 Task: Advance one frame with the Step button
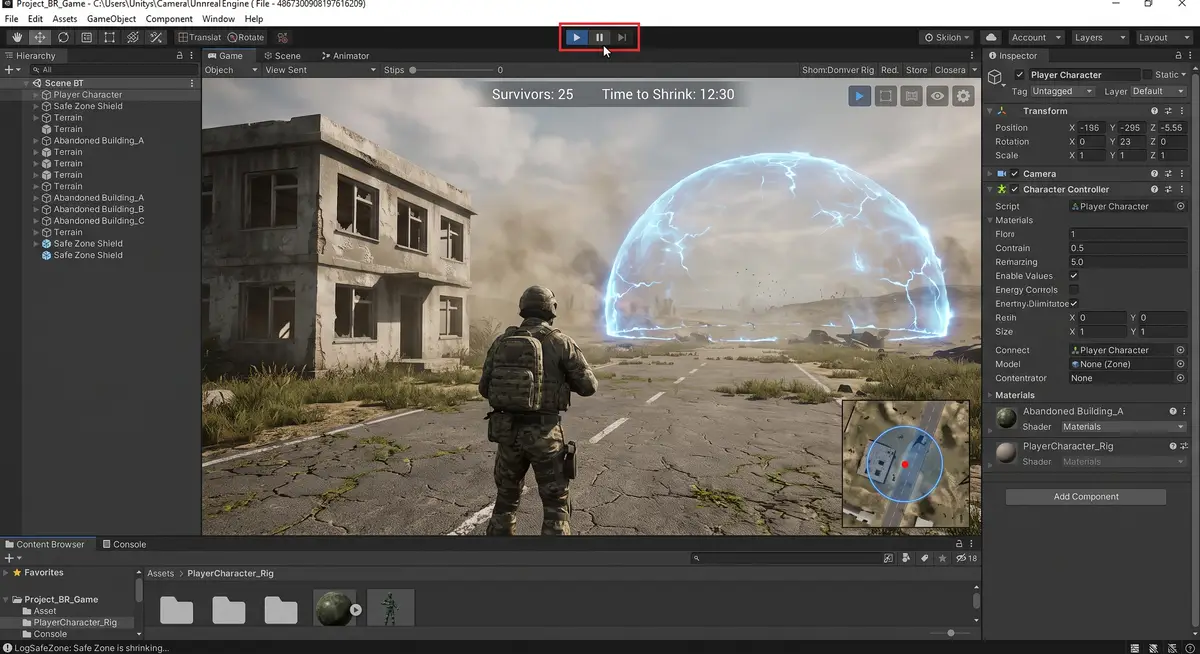point(621,37)
